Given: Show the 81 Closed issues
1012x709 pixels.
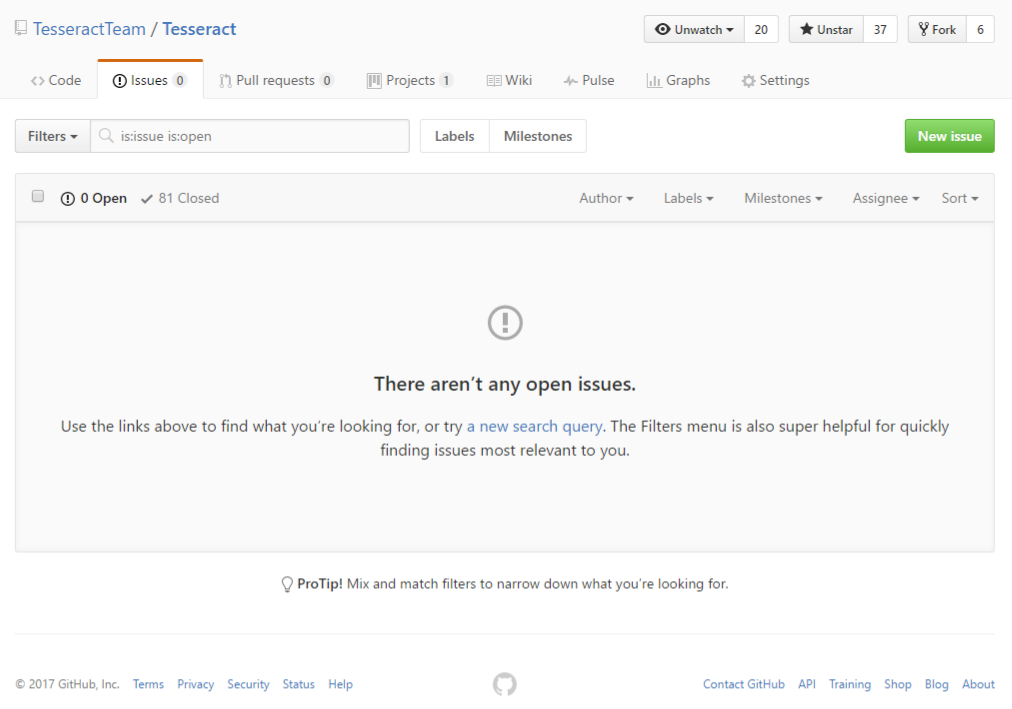Looking at the screenshot, I should pos(180,198).
